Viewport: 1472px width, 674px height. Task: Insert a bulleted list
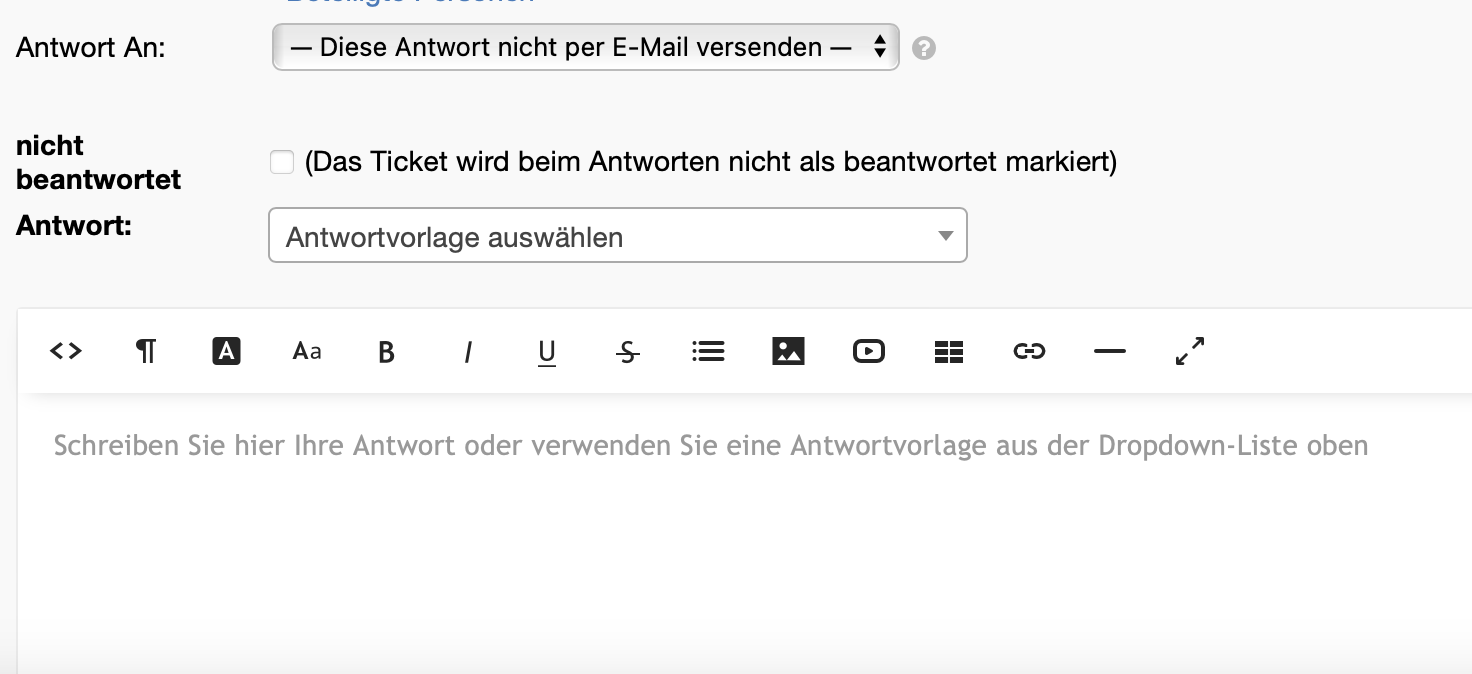[708, 351]
